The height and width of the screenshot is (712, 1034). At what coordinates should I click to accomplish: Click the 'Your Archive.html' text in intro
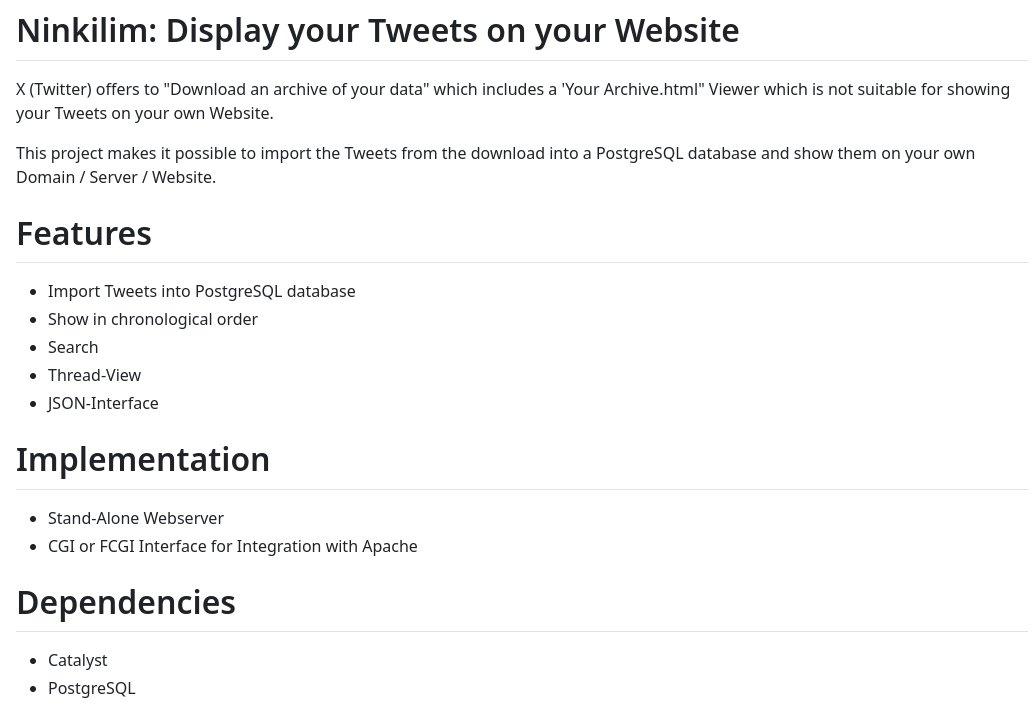632,90
